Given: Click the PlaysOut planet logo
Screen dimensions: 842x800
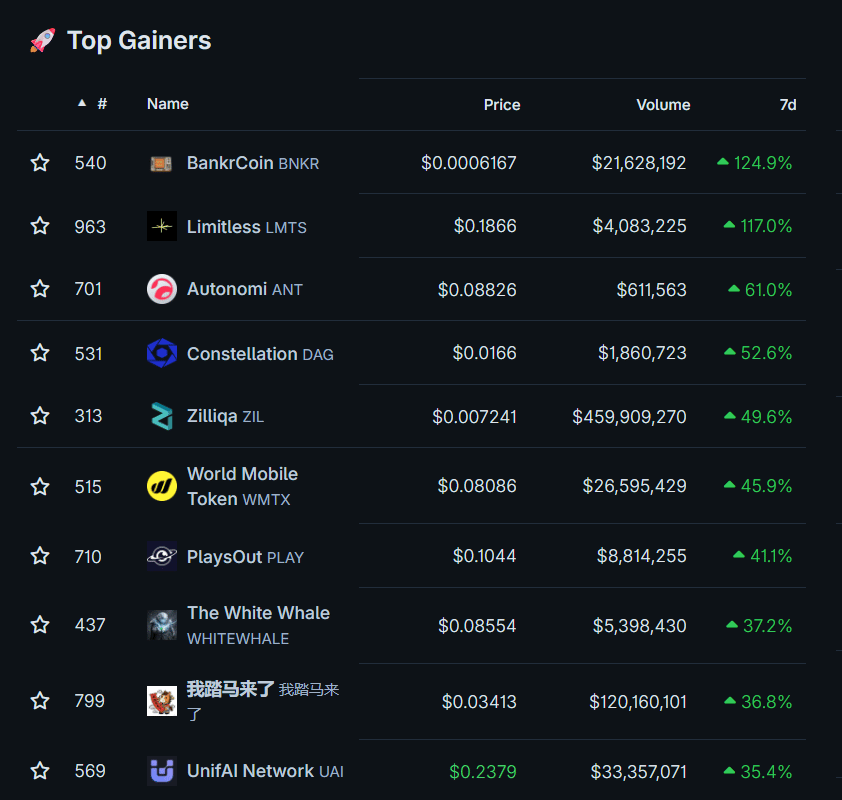Looking at the screenshot, I should pyautogui.click(x=162, y=556).
